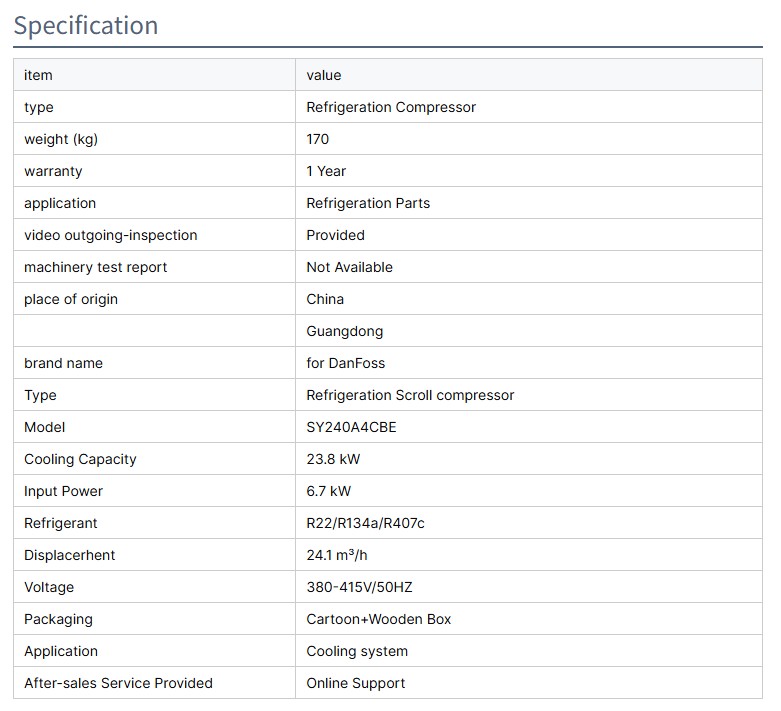
Task: Click the 'After-sales Service Provided' label
Action: coord(118,683)
